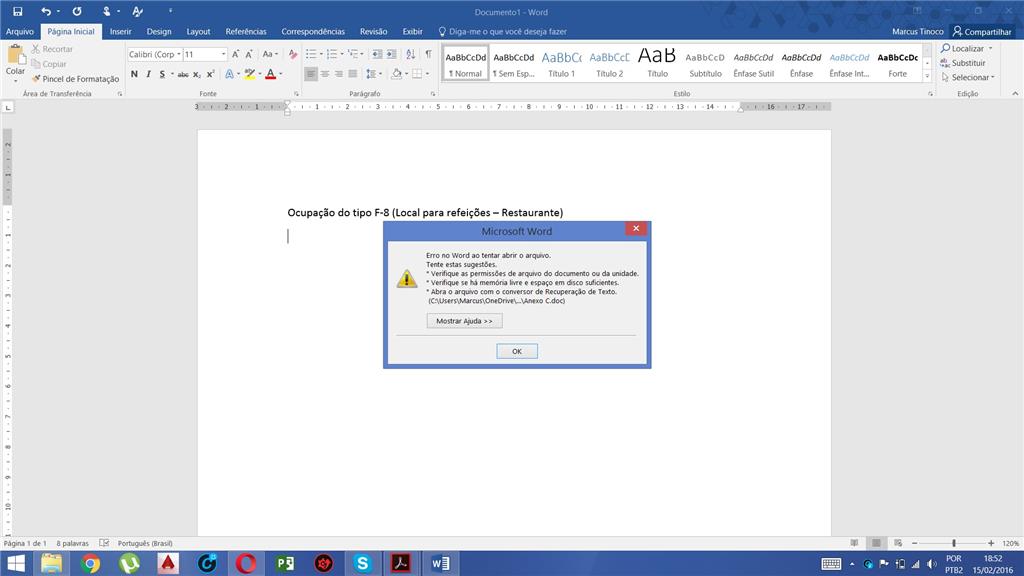
Task: Toggle italic (I) formatting
Action: click(148, 74)
